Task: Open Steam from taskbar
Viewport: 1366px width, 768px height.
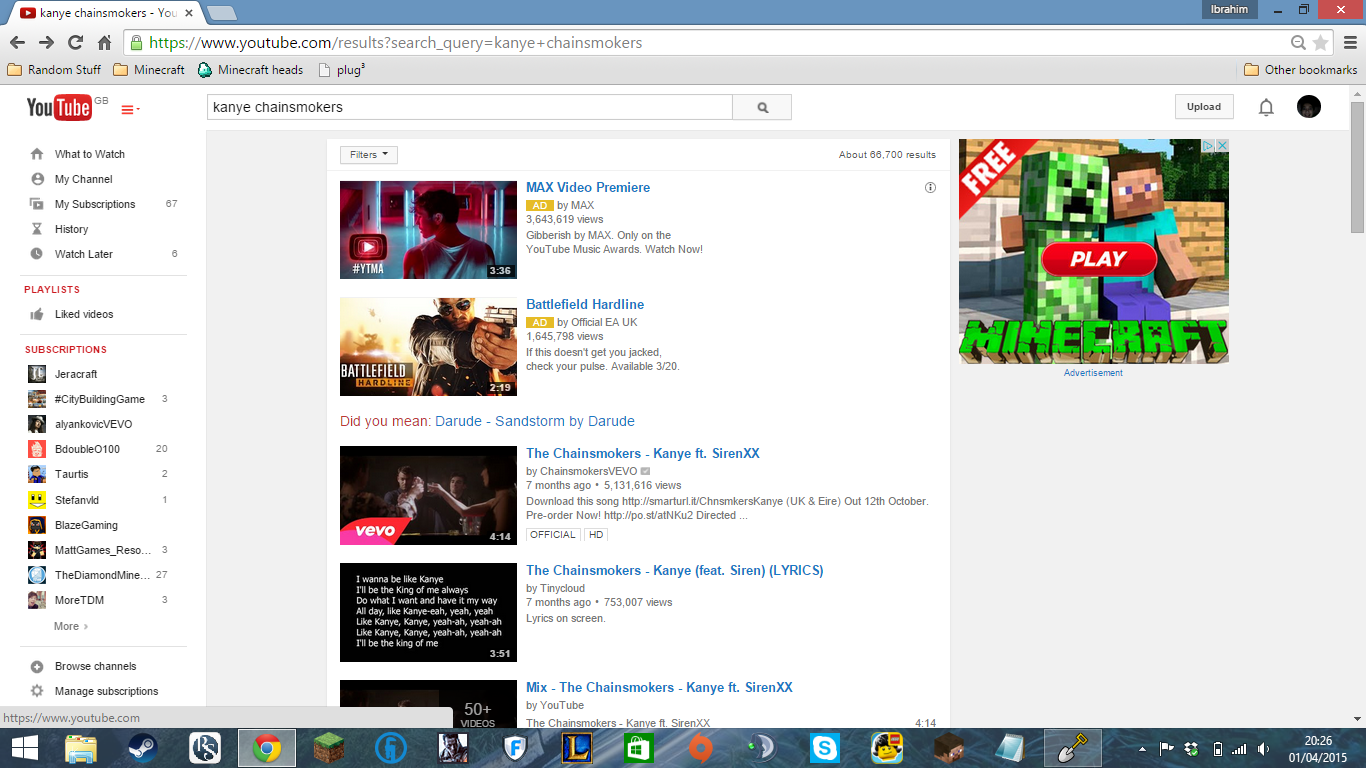Action: click(x=143, y=748)
